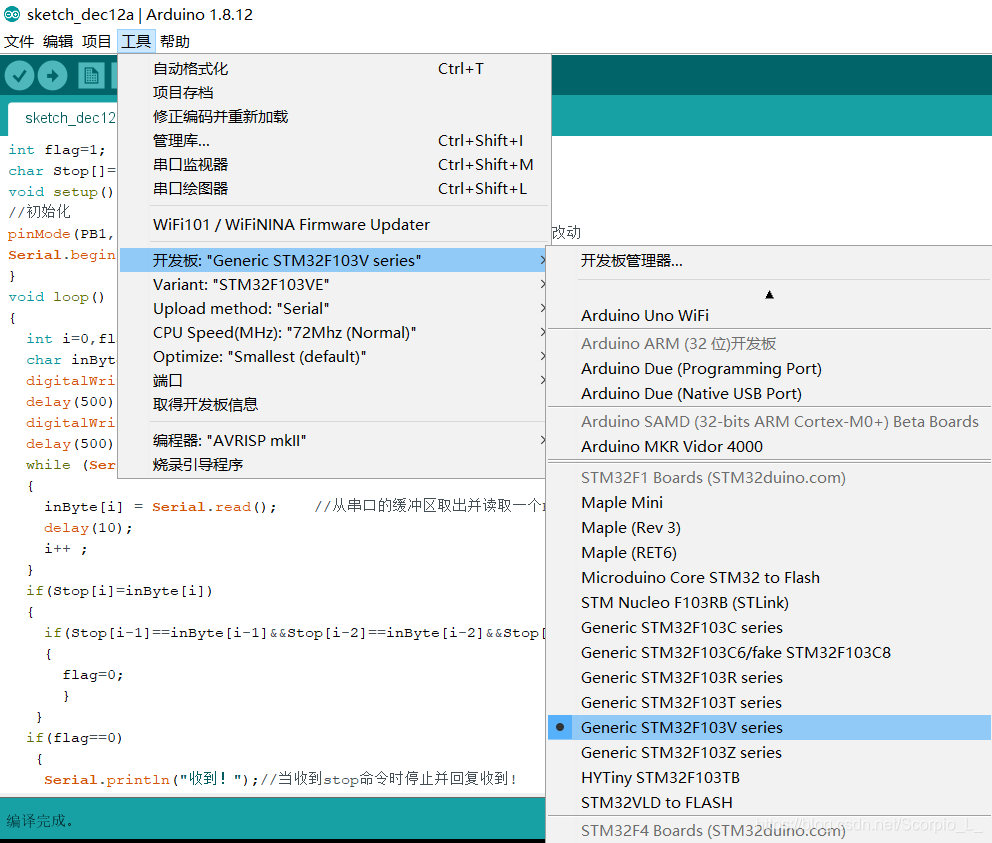Click the Verify checkmark toolbar button
Screen dimensions: 992x843
(x=20, y=76)
